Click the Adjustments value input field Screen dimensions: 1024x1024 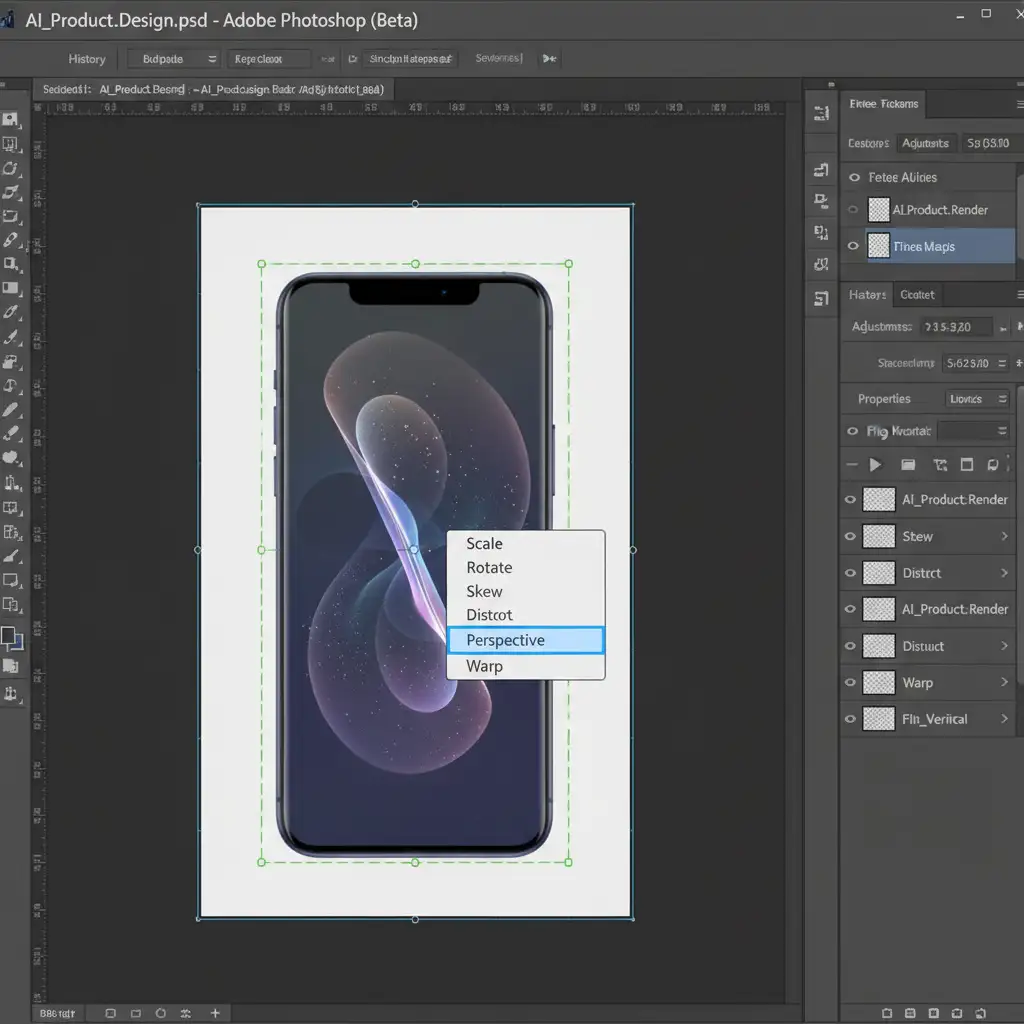957,327
